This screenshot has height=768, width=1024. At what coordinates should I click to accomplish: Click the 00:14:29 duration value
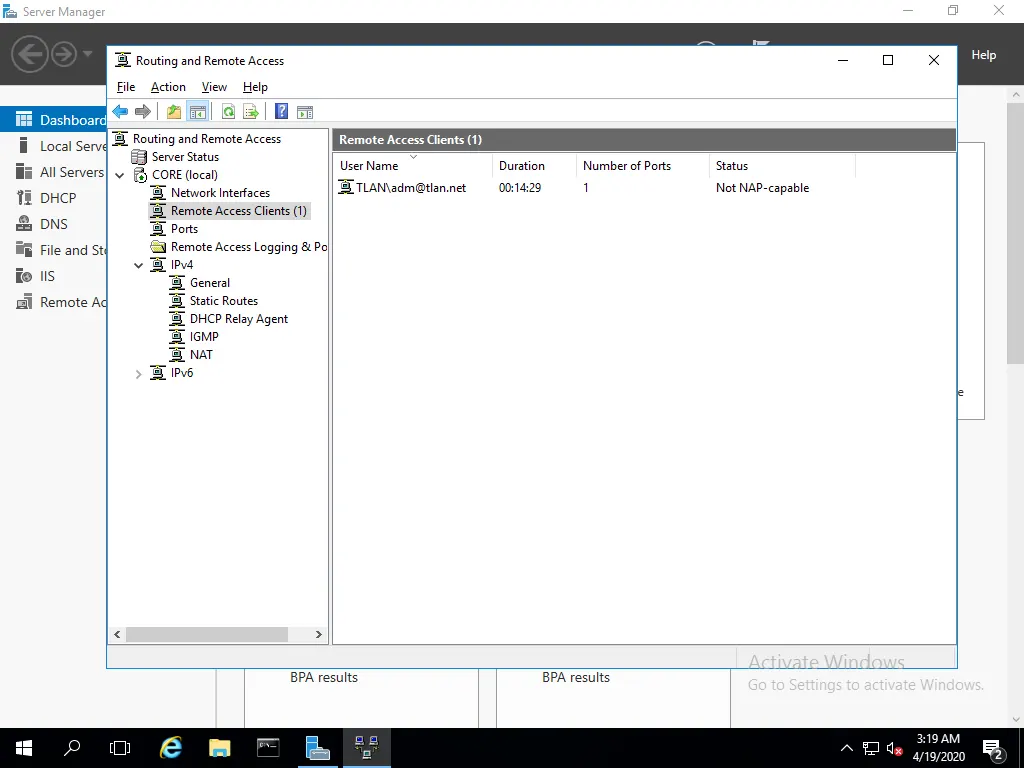tap(520, 188)
